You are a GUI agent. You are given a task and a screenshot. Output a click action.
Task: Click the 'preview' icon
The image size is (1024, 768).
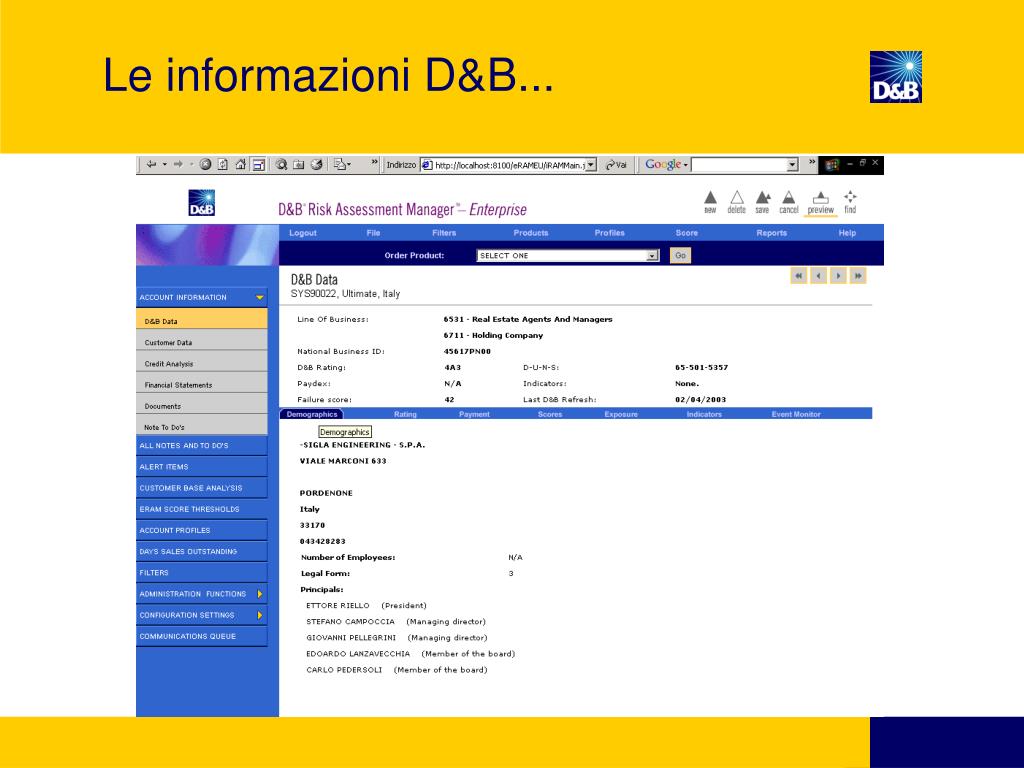coord(821,198)
